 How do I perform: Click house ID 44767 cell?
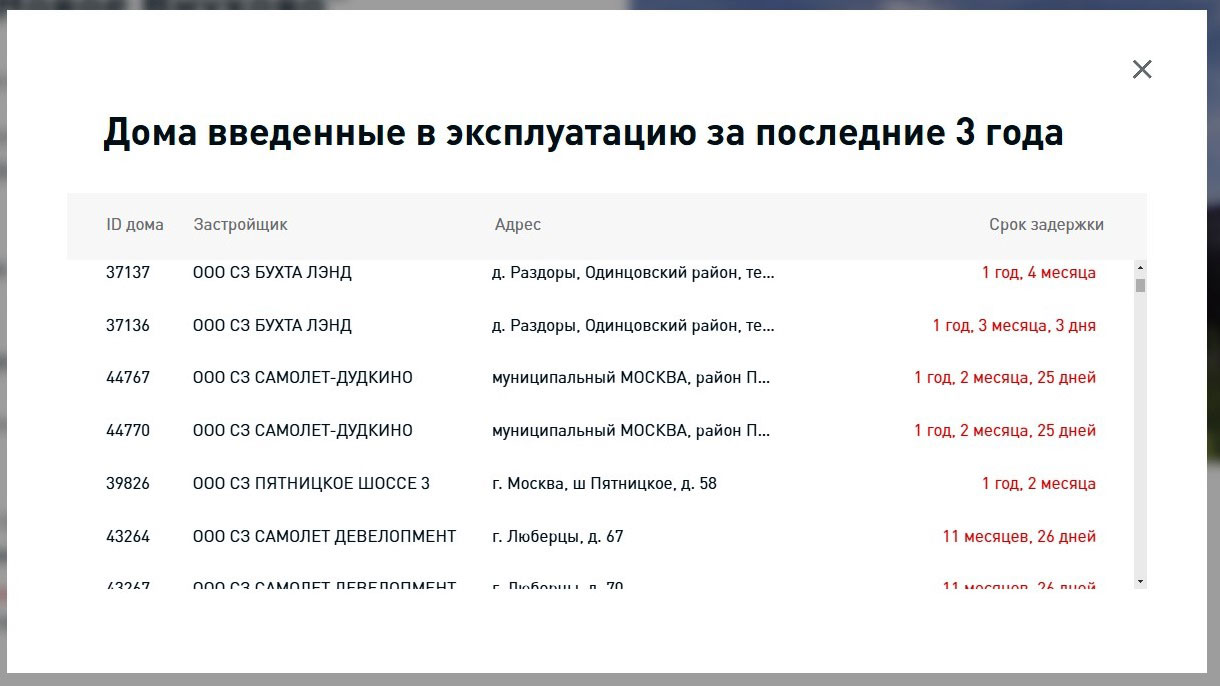(x=128, y=378)
